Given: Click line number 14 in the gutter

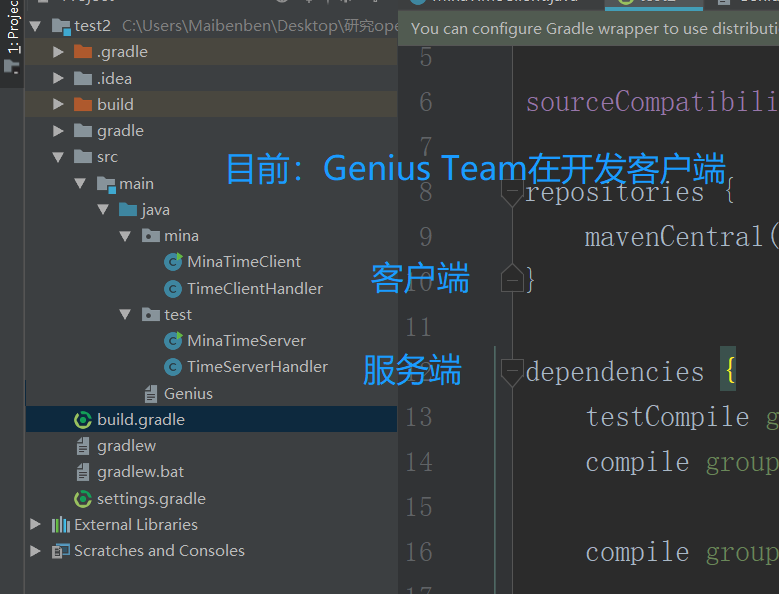Looking at the screenshot, I should 419,462.
